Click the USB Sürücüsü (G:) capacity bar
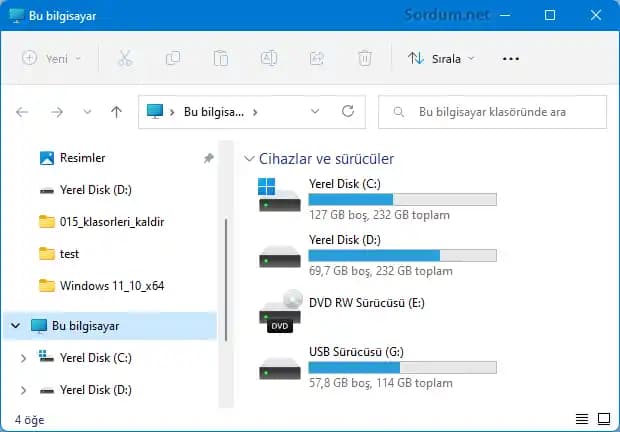This screenshot has width=620, height=432. click(x=402, y=367)
